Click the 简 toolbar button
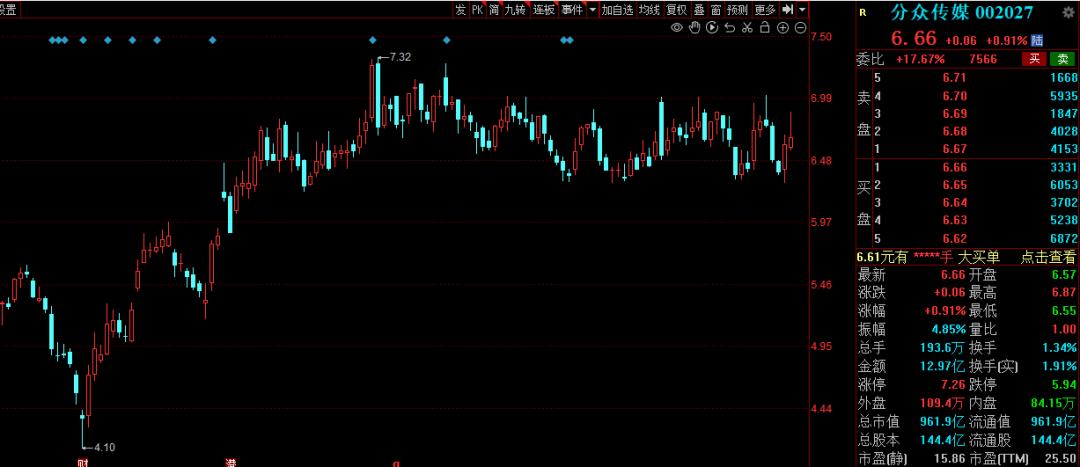The image size is (1080, 467). coord(494,10)
